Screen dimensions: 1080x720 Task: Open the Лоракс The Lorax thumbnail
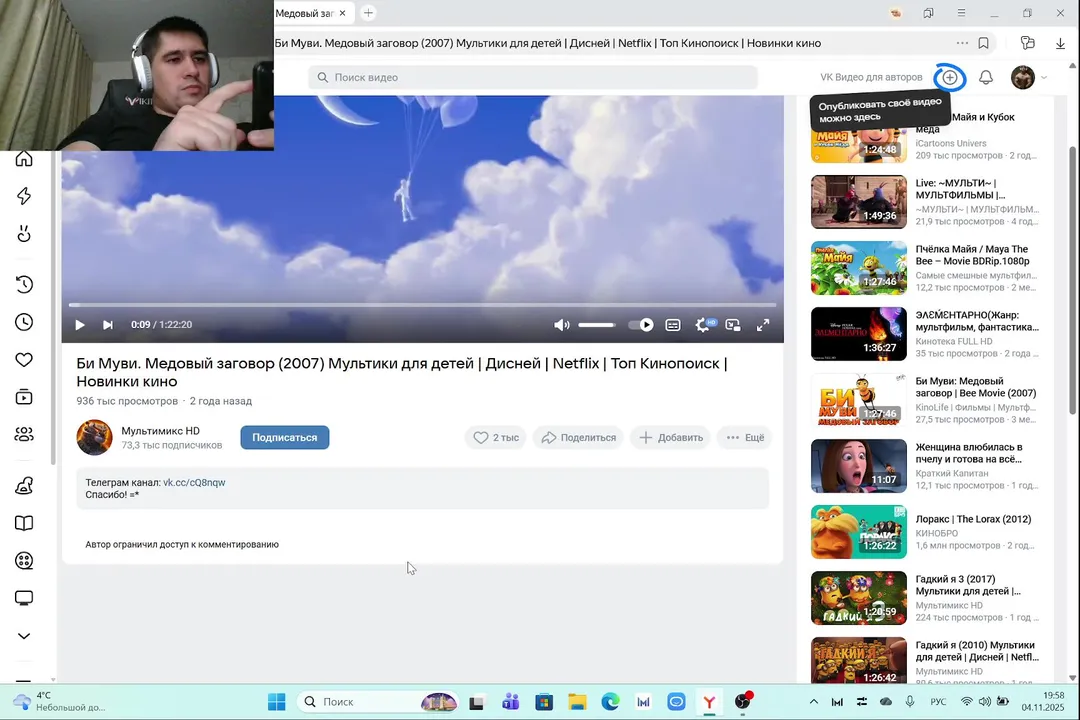pos(859,532)
